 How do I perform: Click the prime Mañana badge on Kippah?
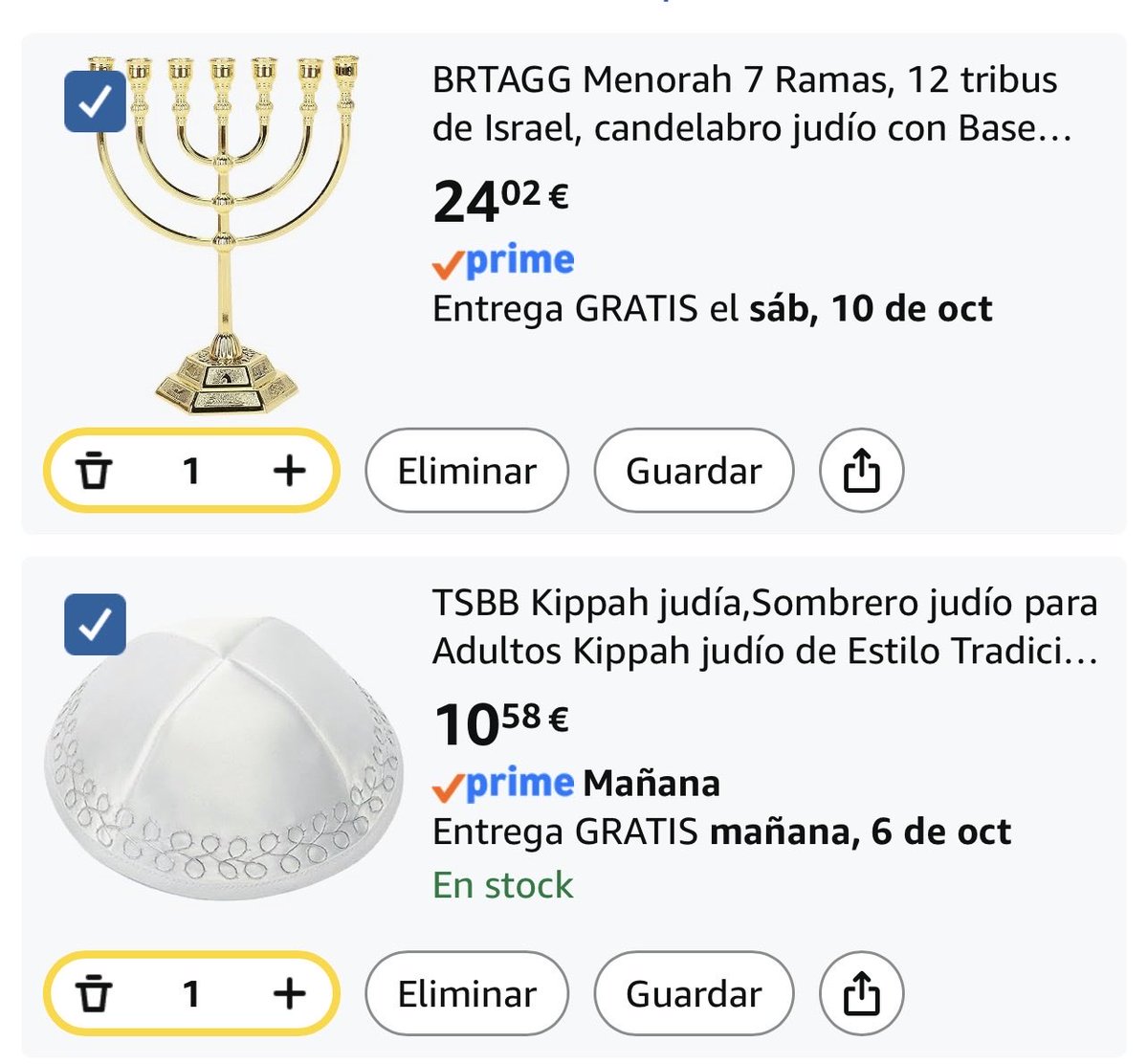pos(576,785)
